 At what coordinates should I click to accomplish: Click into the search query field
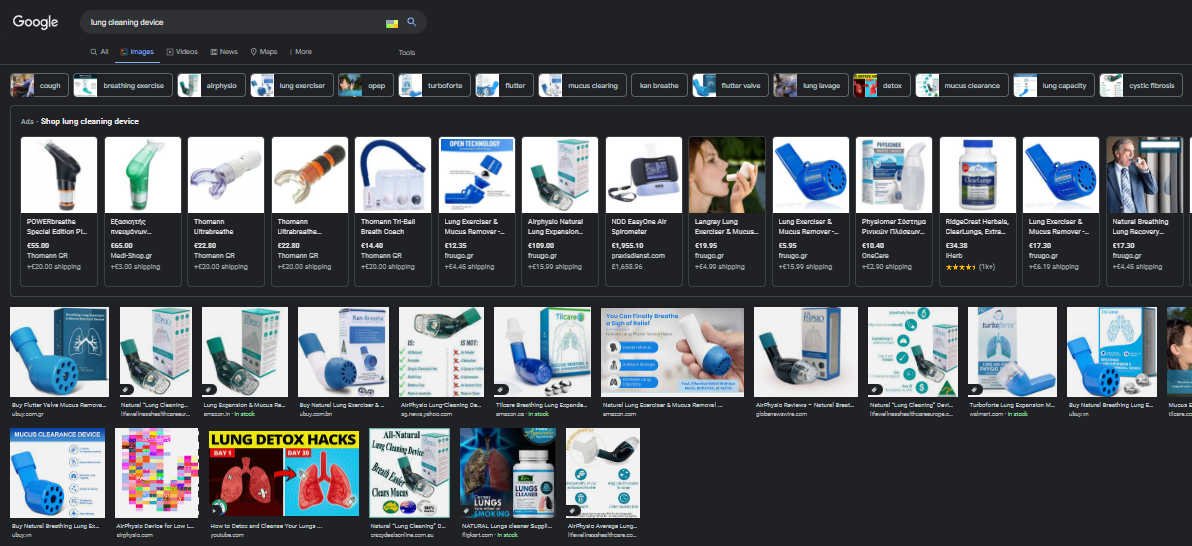coord(230,22)
